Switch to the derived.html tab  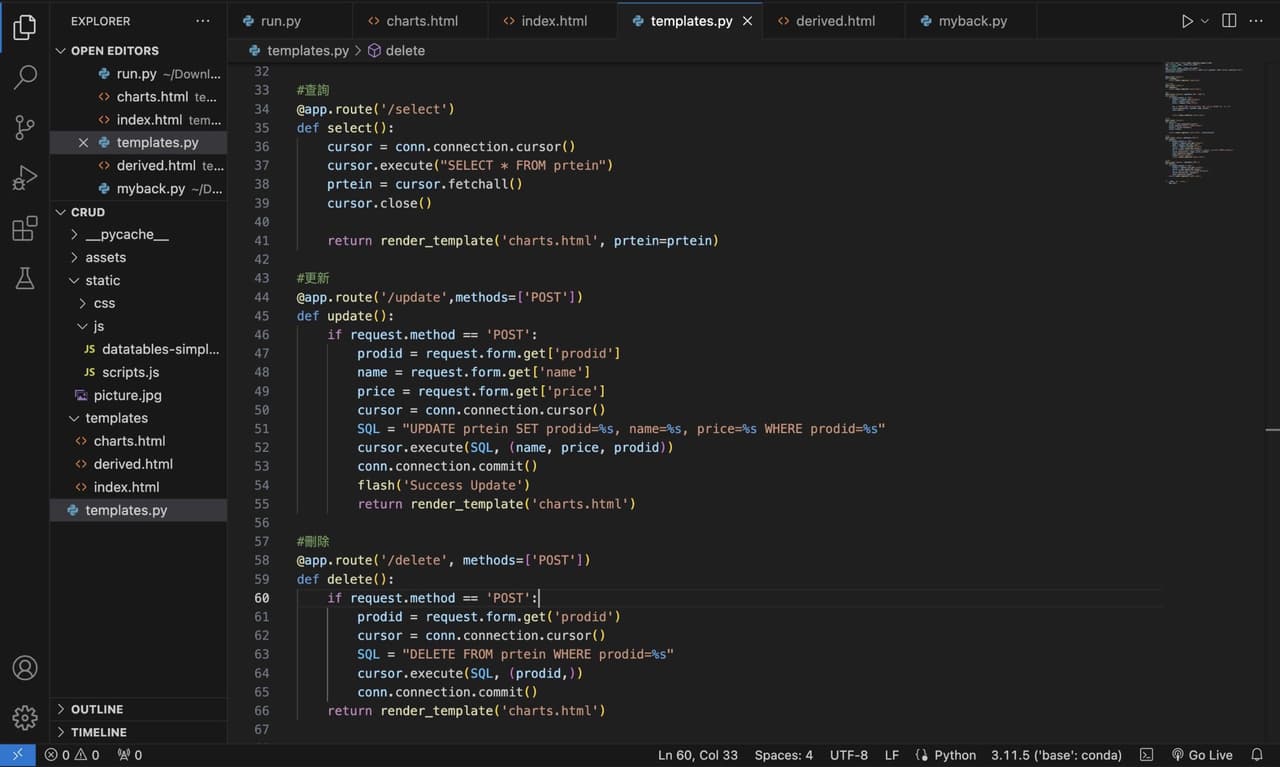834,20
